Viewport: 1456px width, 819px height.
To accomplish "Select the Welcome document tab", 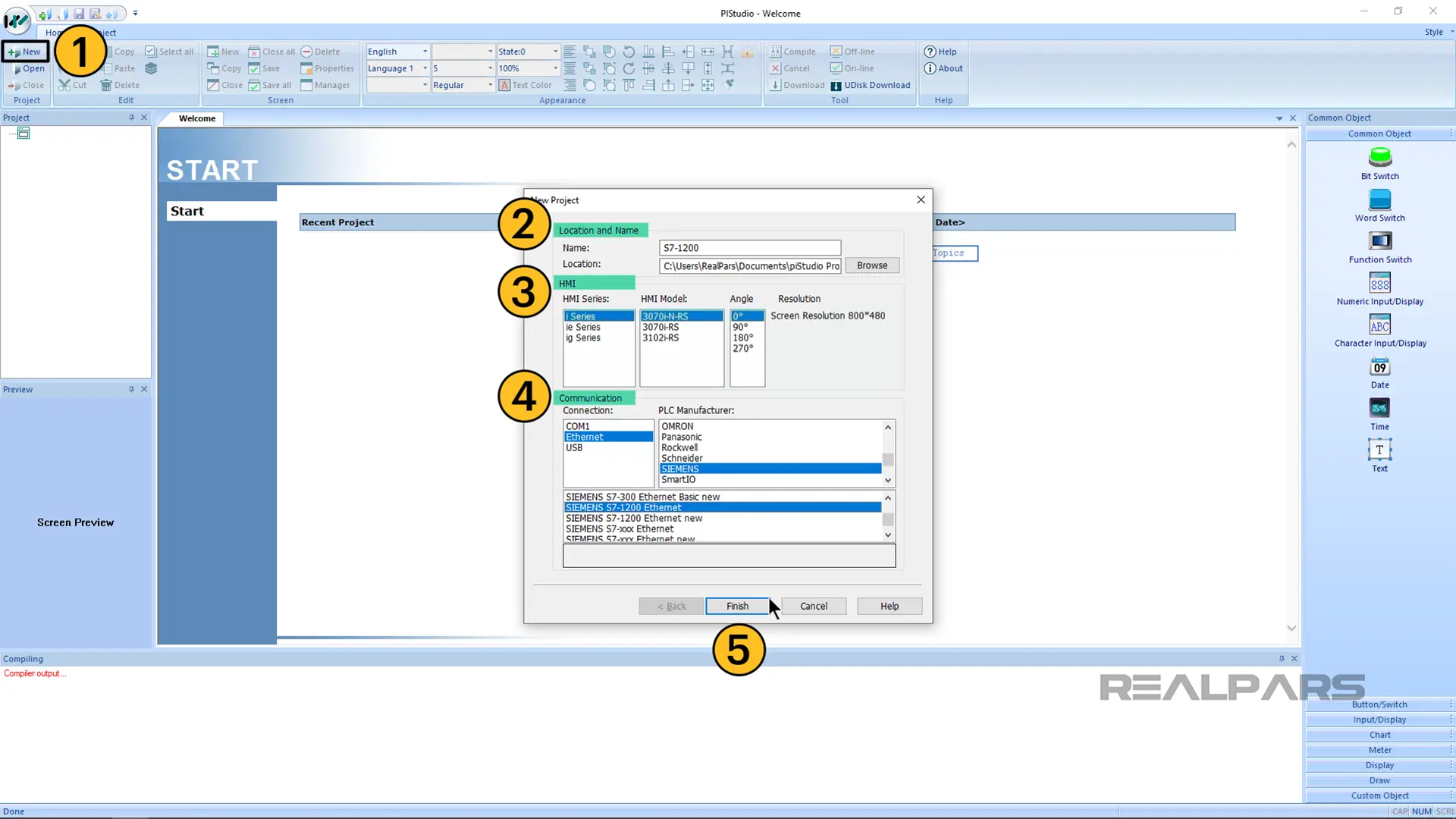I will (197, 118).
